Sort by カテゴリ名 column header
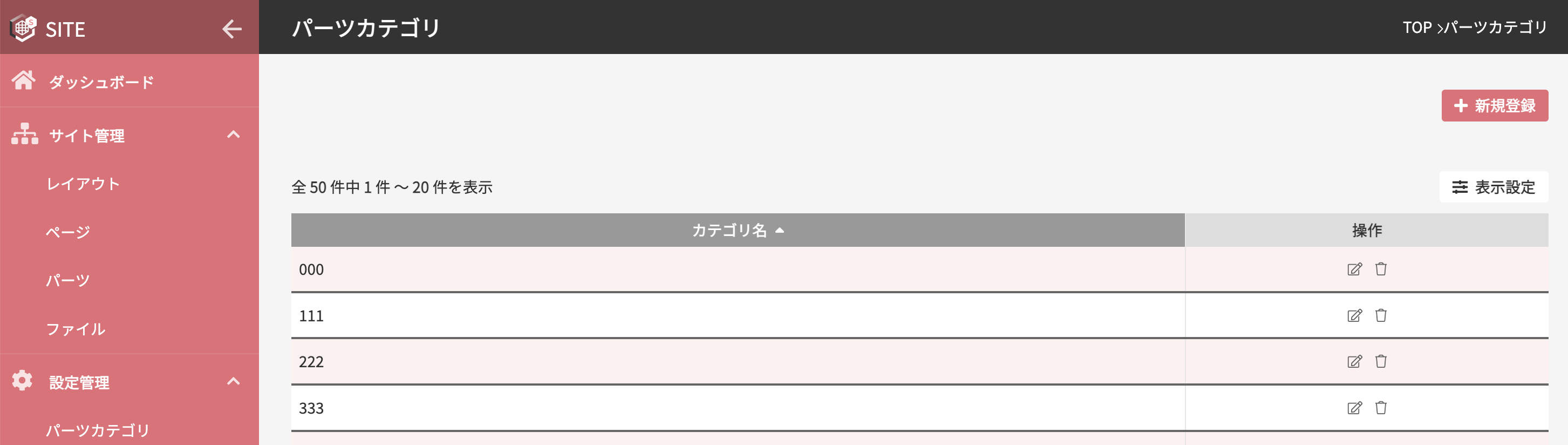 point(738,231)
